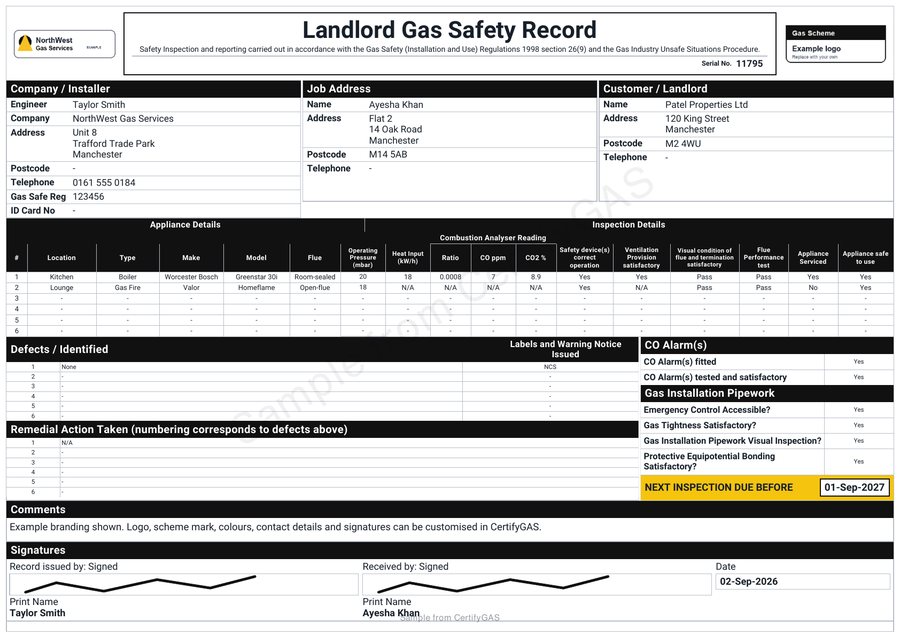
Task: Select Appliance Serviced No for Lounge
Action: (813, 288)
